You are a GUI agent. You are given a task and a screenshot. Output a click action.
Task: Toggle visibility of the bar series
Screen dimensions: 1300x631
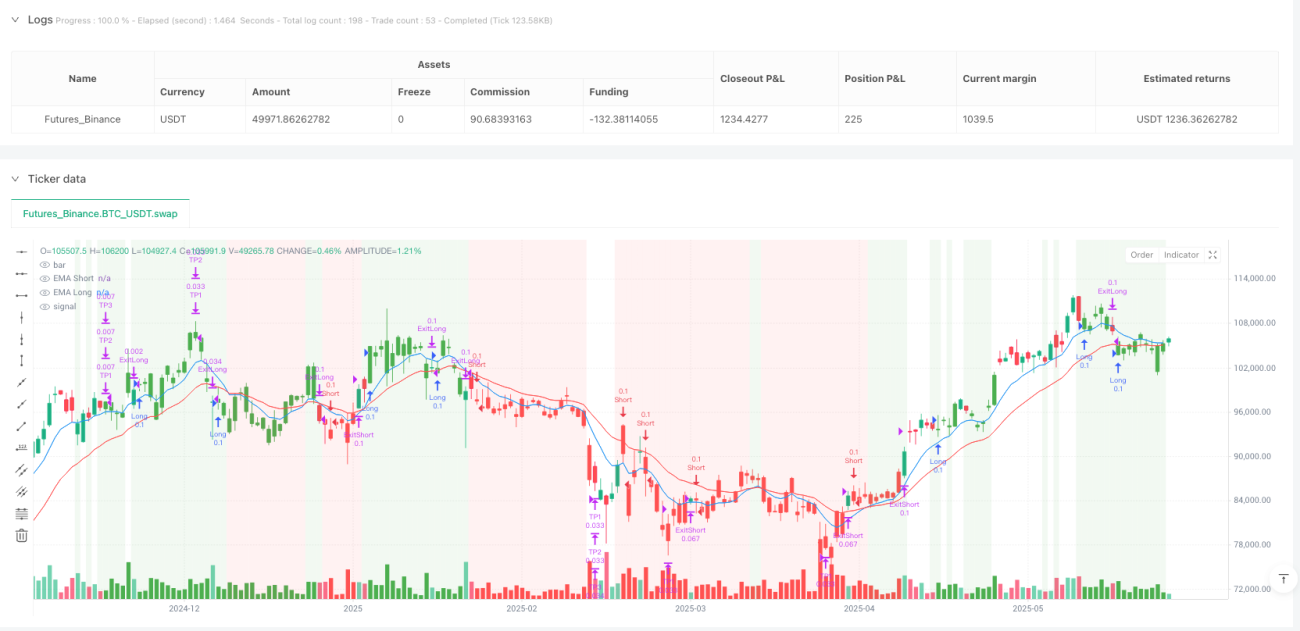point(44,265)
